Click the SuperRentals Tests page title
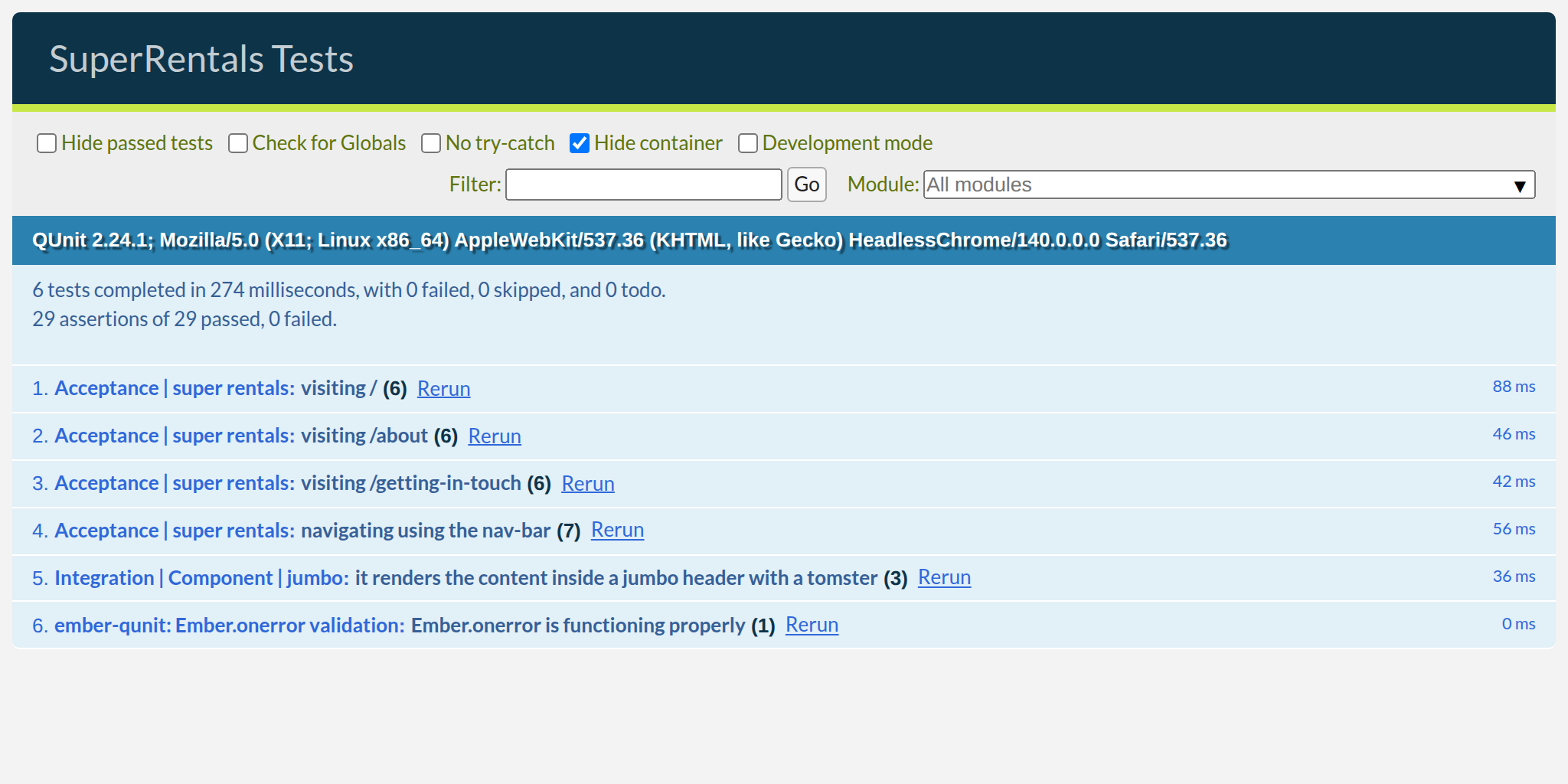1568x784 pixels. [x=201, y=58]
